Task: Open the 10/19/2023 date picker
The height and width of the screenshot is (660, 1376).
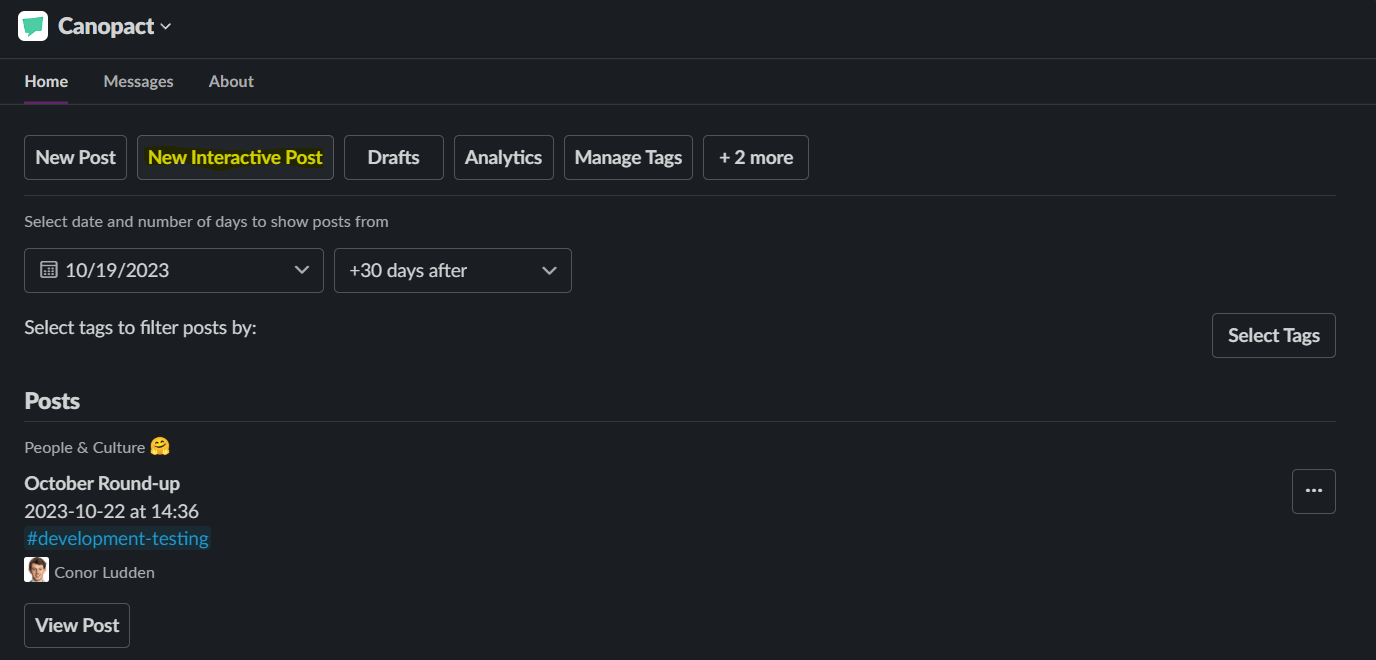Action: [174, 270]
